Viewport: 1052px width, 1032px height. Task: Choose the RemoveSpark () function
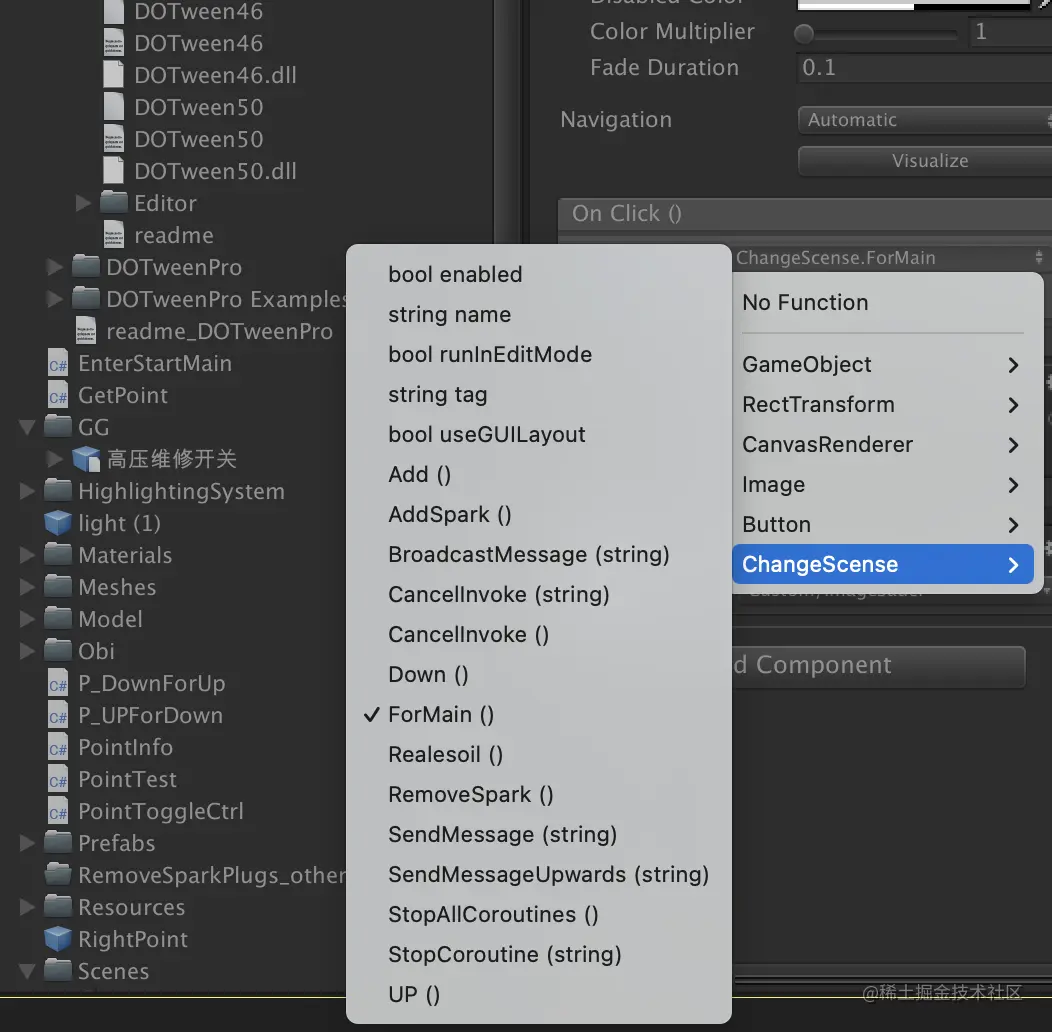point(539,794)
